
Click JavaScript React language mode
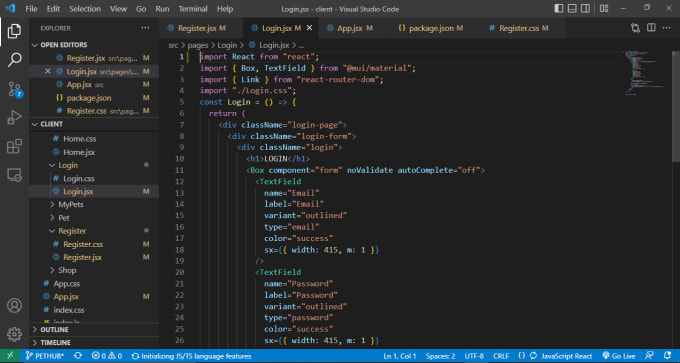coord(566,356)
